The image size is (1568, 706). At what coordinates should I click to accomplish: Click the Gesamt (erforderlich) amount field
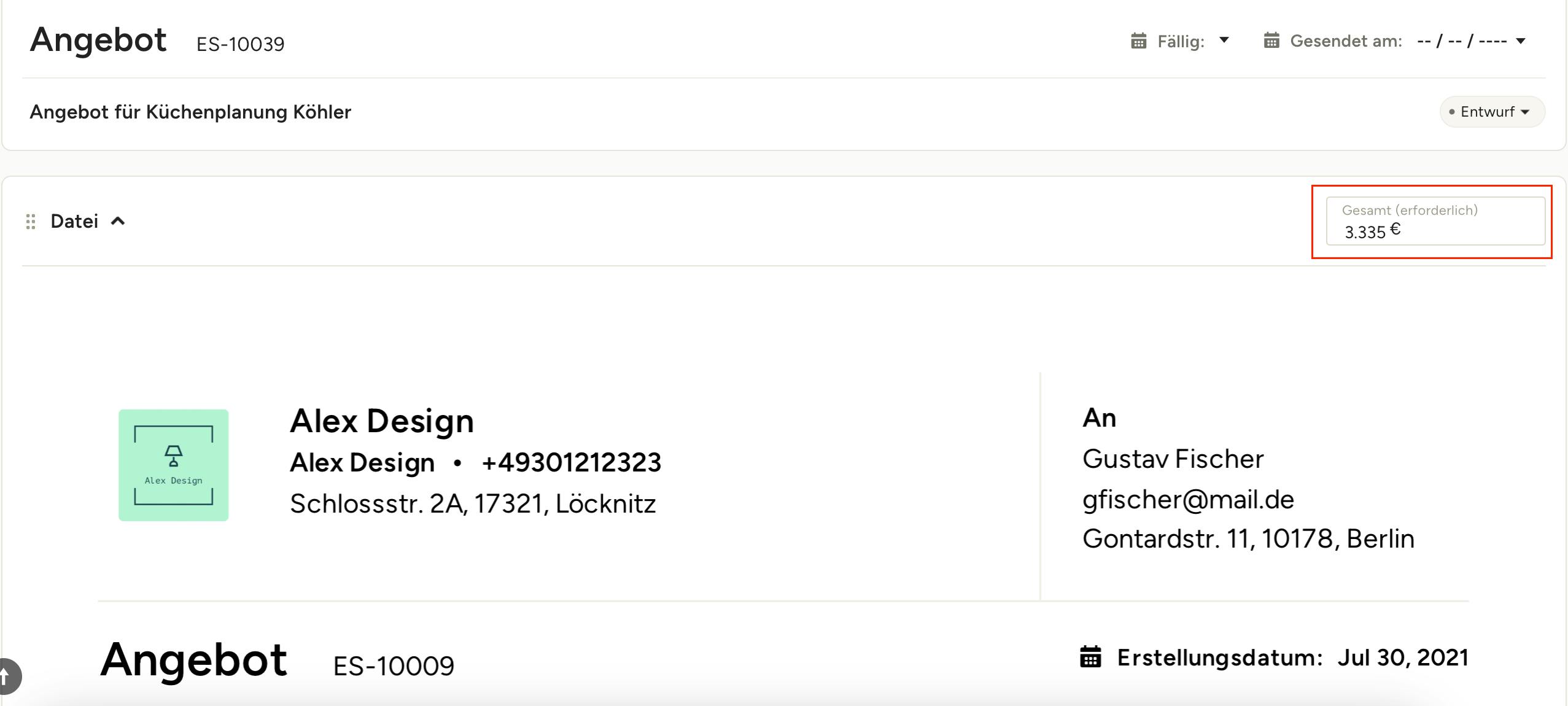click(1435, 221)
